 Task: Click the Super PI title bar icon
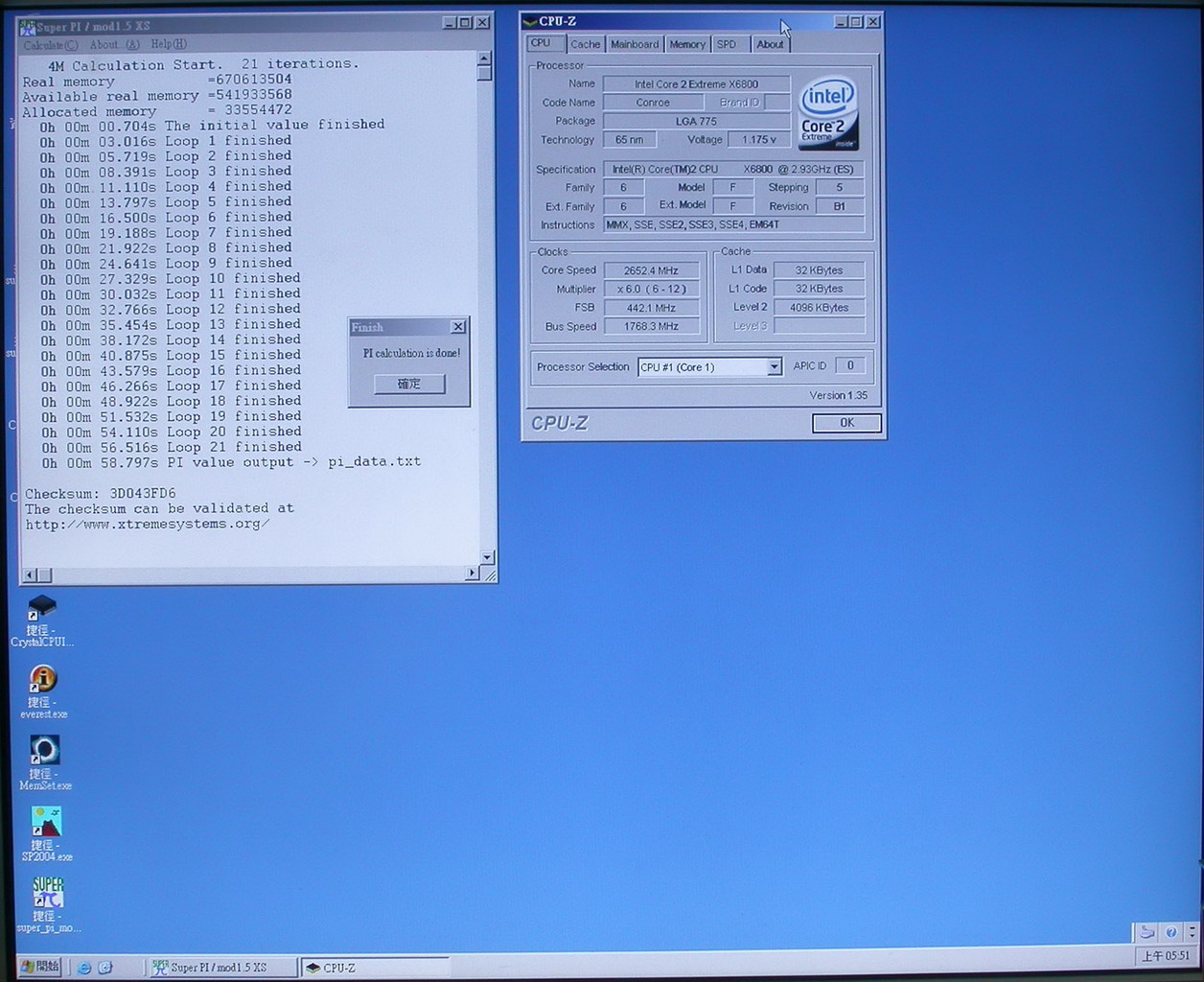coord(28,26)
